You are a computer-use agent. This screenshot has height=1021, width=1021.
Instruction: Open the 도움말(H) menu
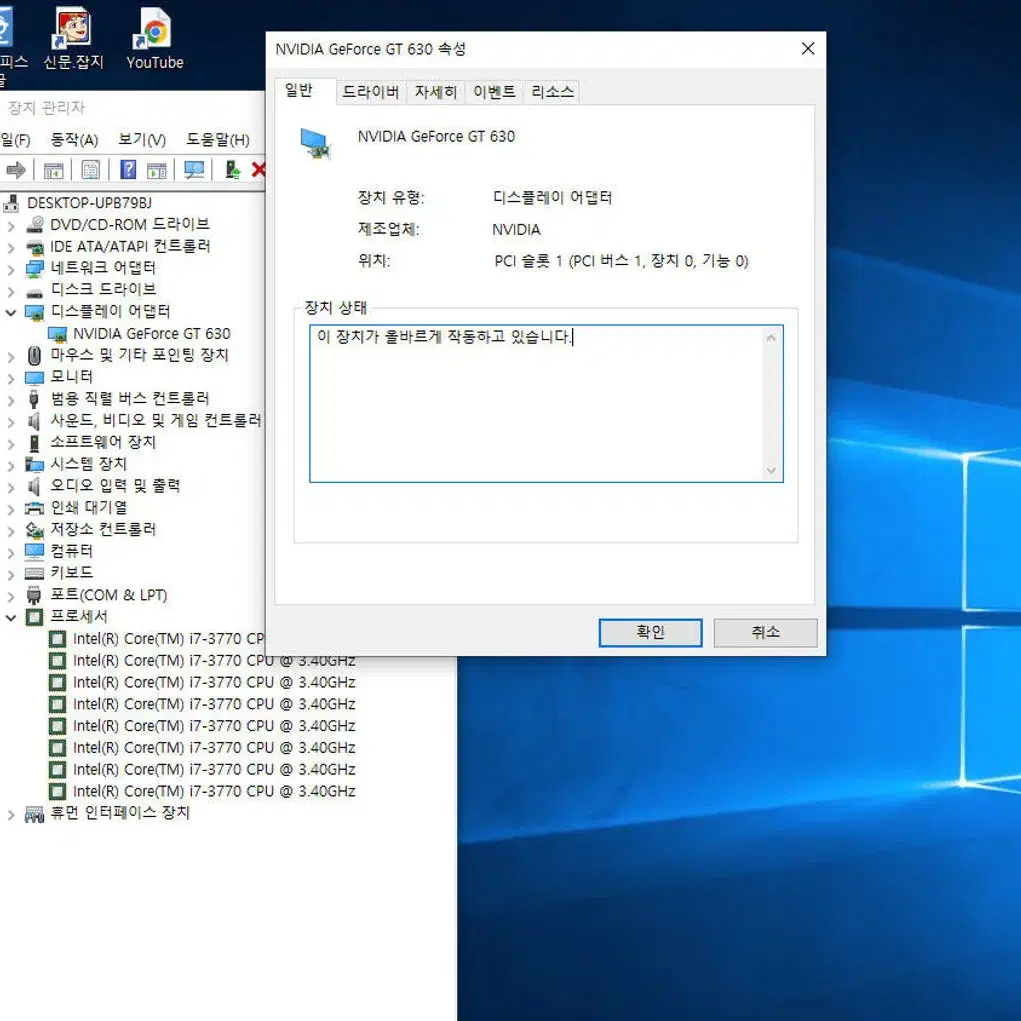click(x=217, y=140)
